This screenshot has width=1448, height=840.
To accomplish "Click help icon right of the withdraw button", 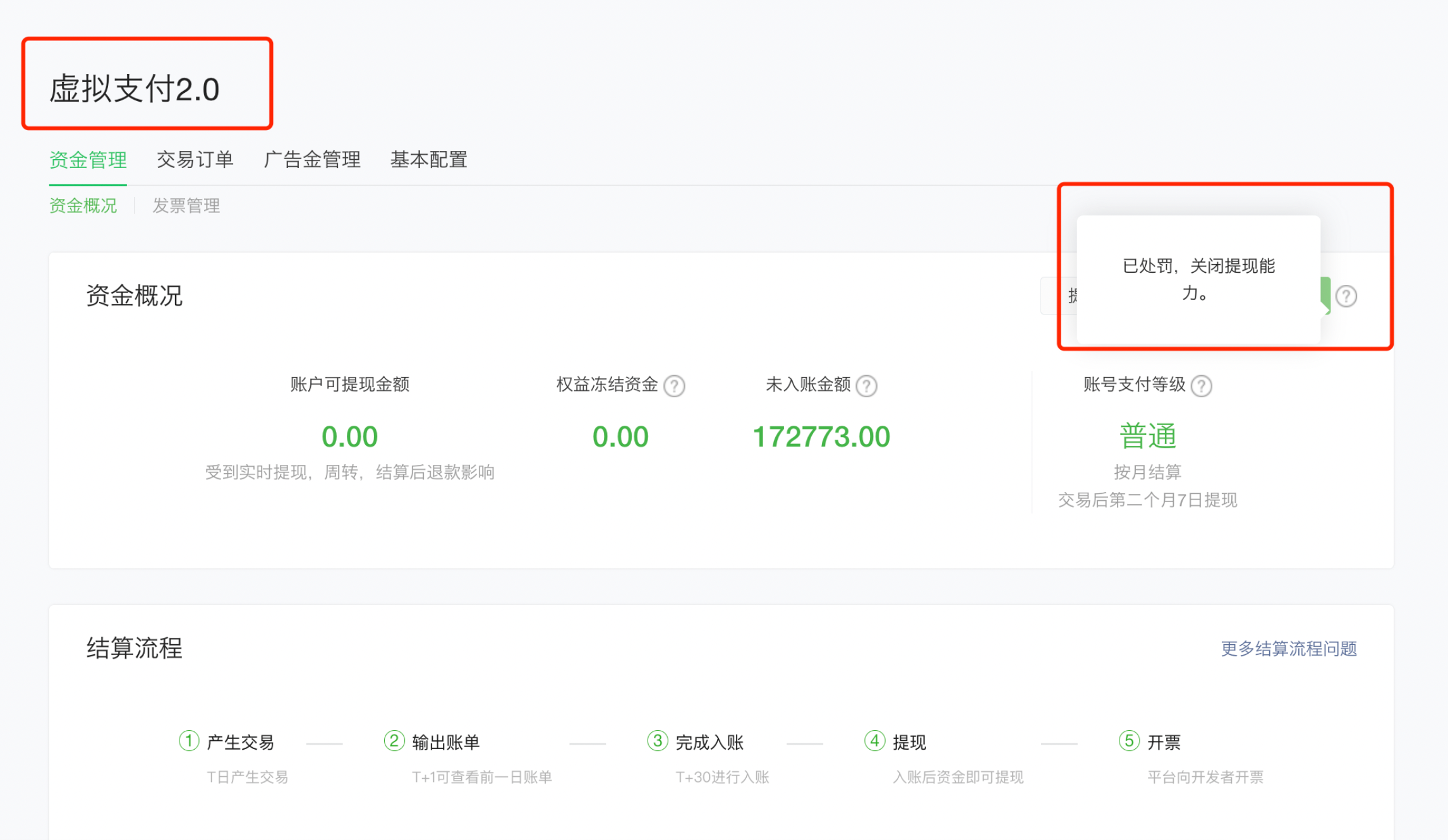I will tap(1346, 296).
